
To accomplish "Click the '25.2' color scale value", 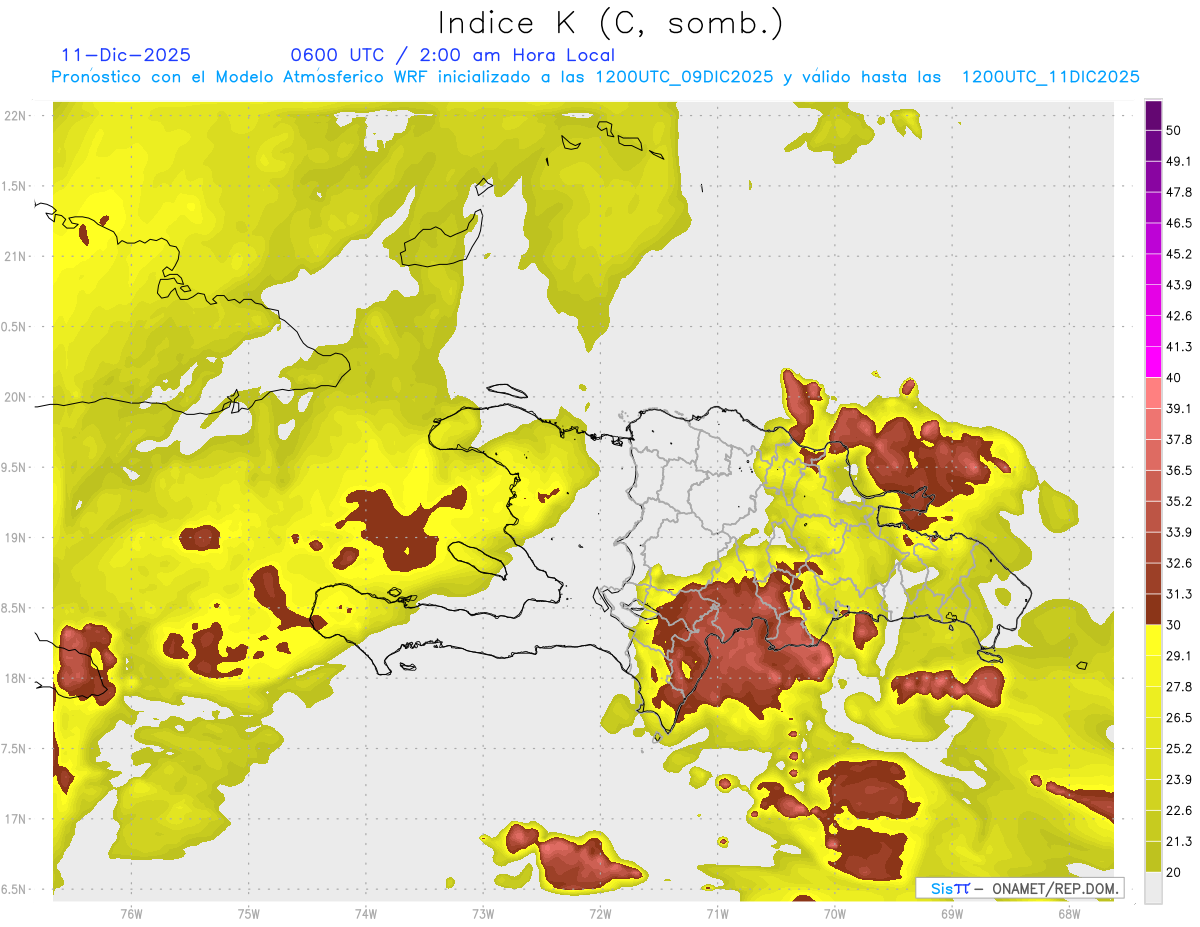I will click(1179, 749).
